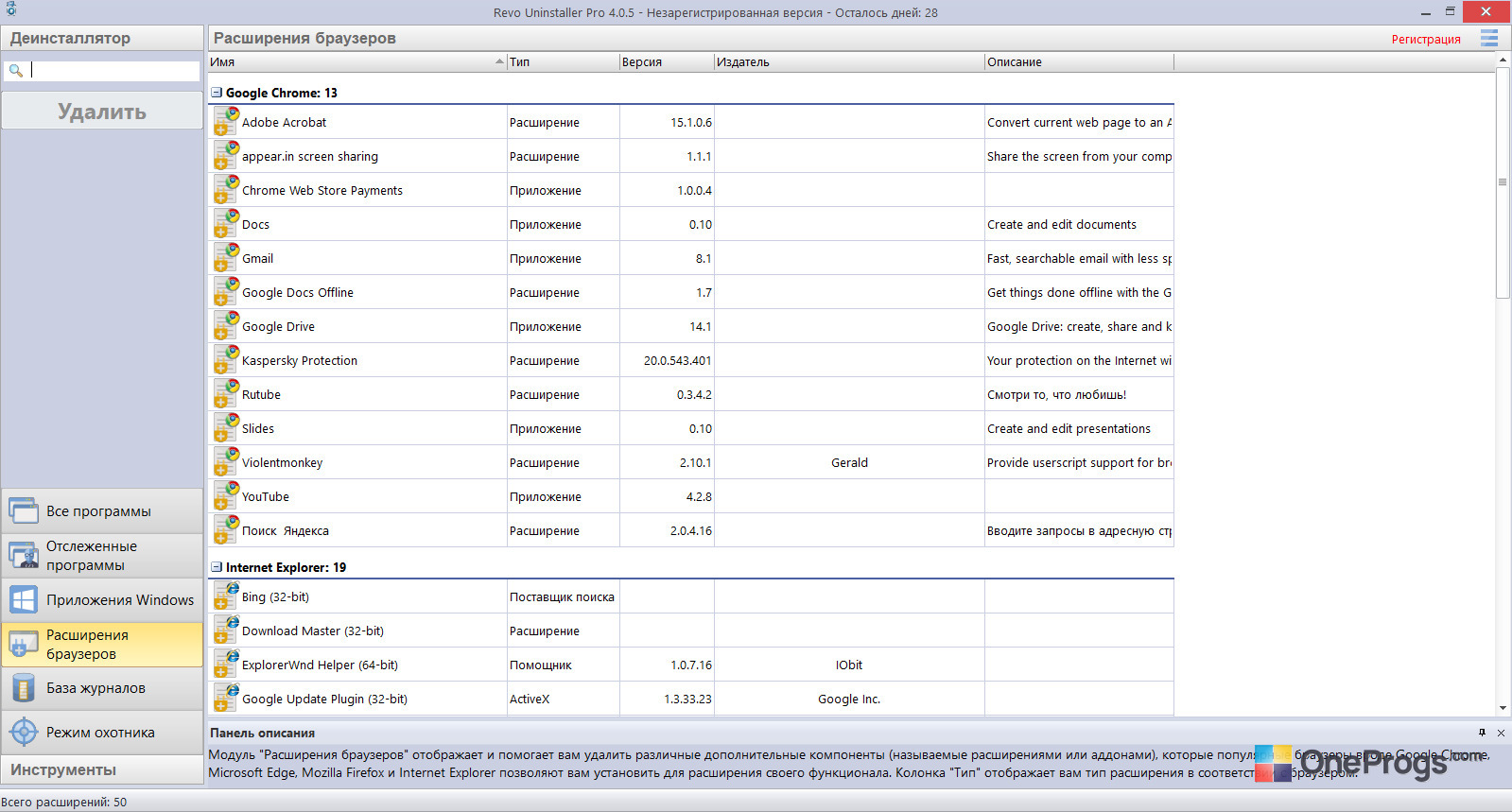Pin the description panel with pushpin icon
The width and height of the screenshot is (1512, 812).
(1482, 733)
